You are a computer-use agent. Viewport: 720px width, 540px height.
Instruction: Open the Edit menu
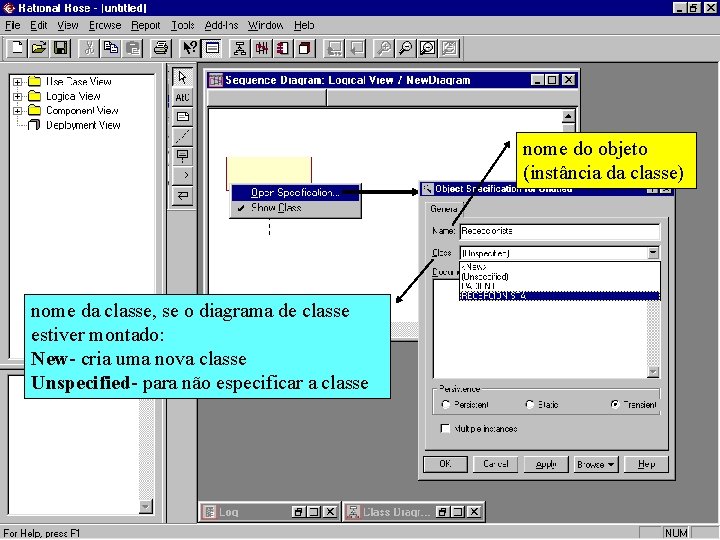pyautogui.click(x=39, y=25)
